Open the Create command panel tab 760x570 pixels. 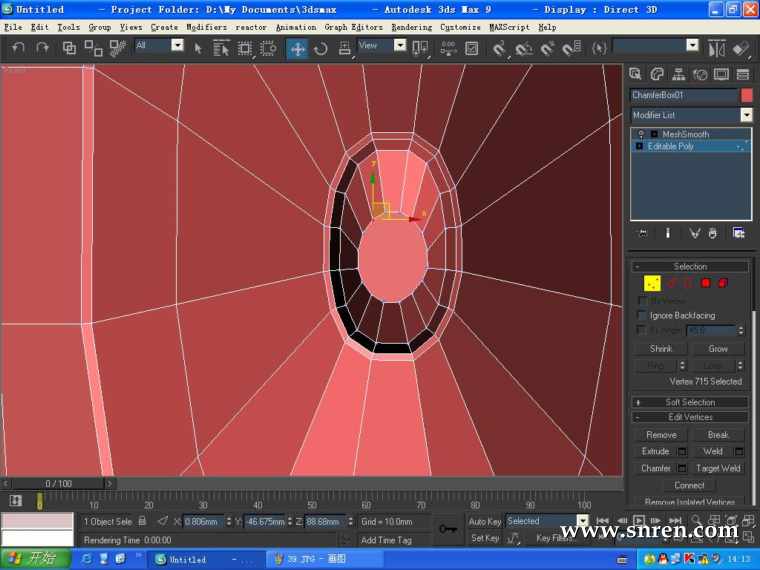click(636, 74)
